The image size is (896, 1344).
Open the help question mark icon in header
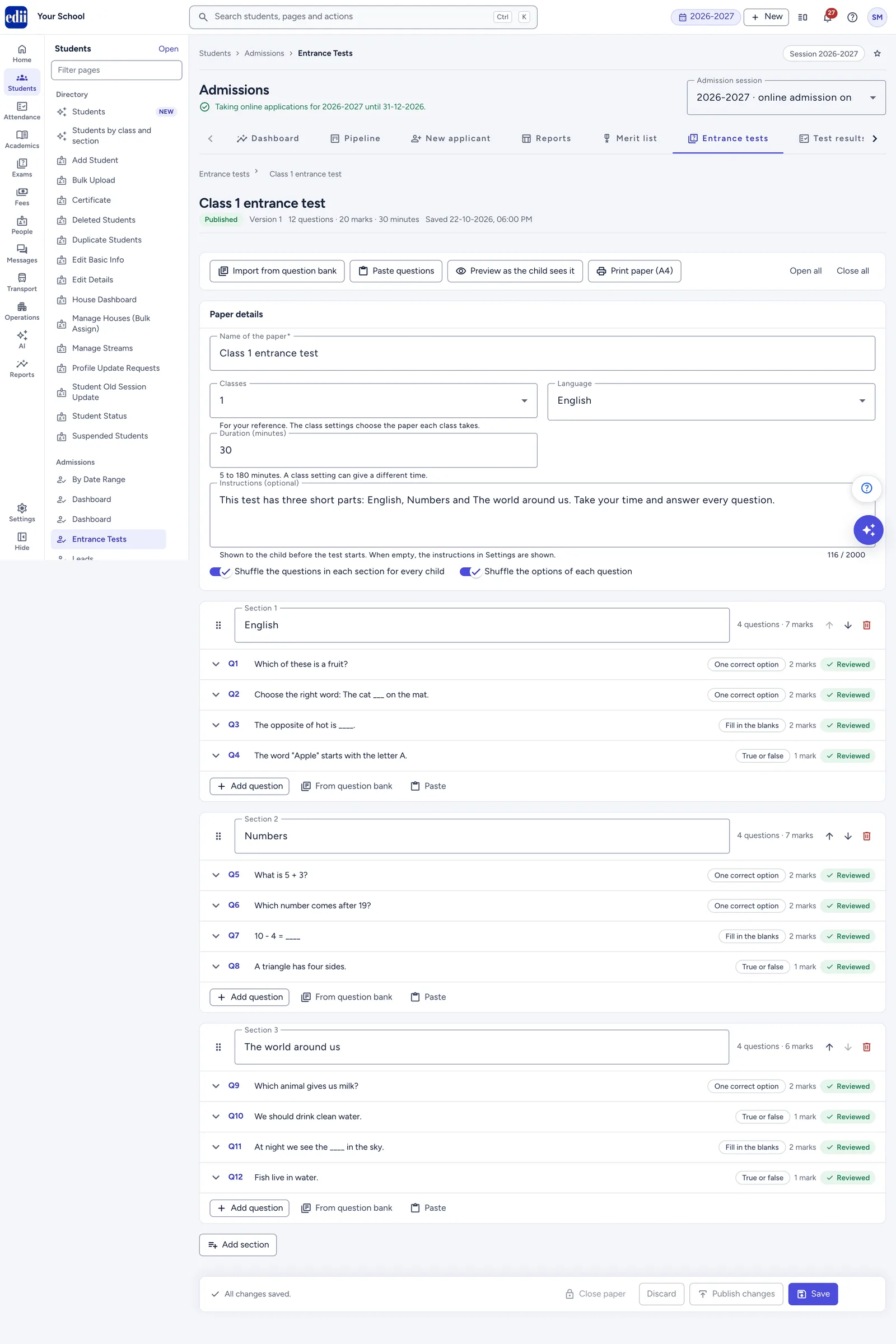pos(852,17)
